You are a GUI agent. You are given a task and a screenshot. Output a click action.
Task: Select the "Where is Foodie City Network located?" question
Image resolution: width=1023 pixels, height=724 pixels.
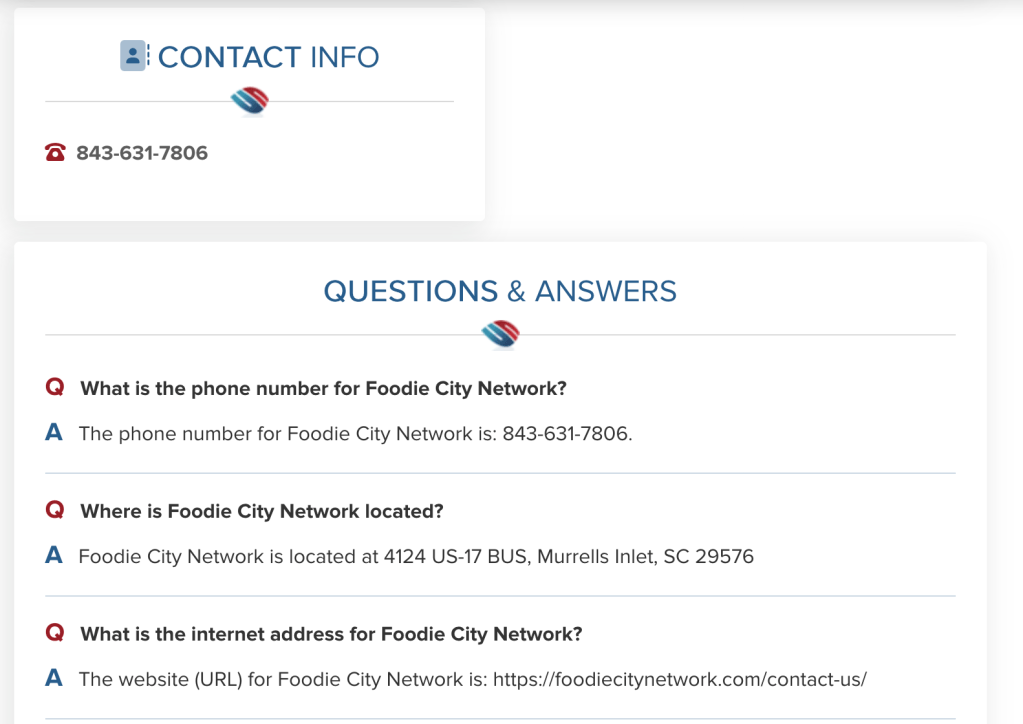coord(261,511)
